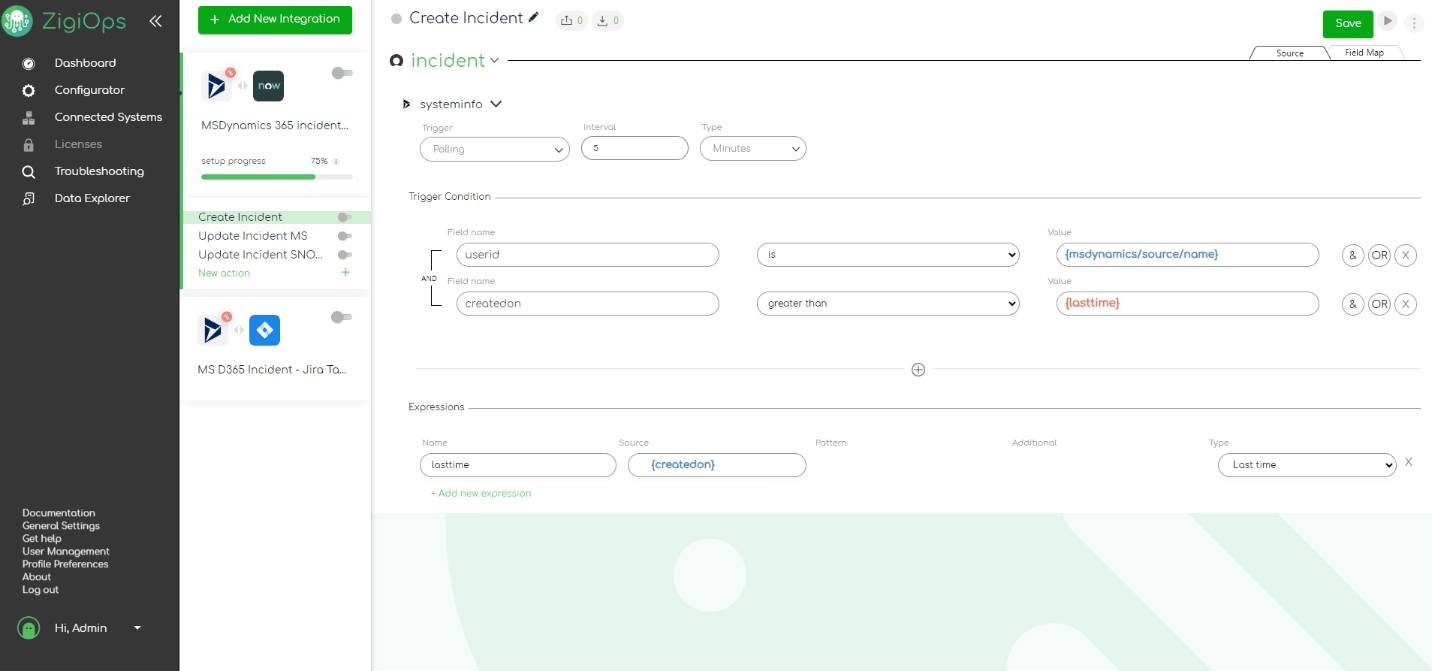Click the Connected Systems icon
The height and width of the screenshot is (671, 1432).
(29, 117)
